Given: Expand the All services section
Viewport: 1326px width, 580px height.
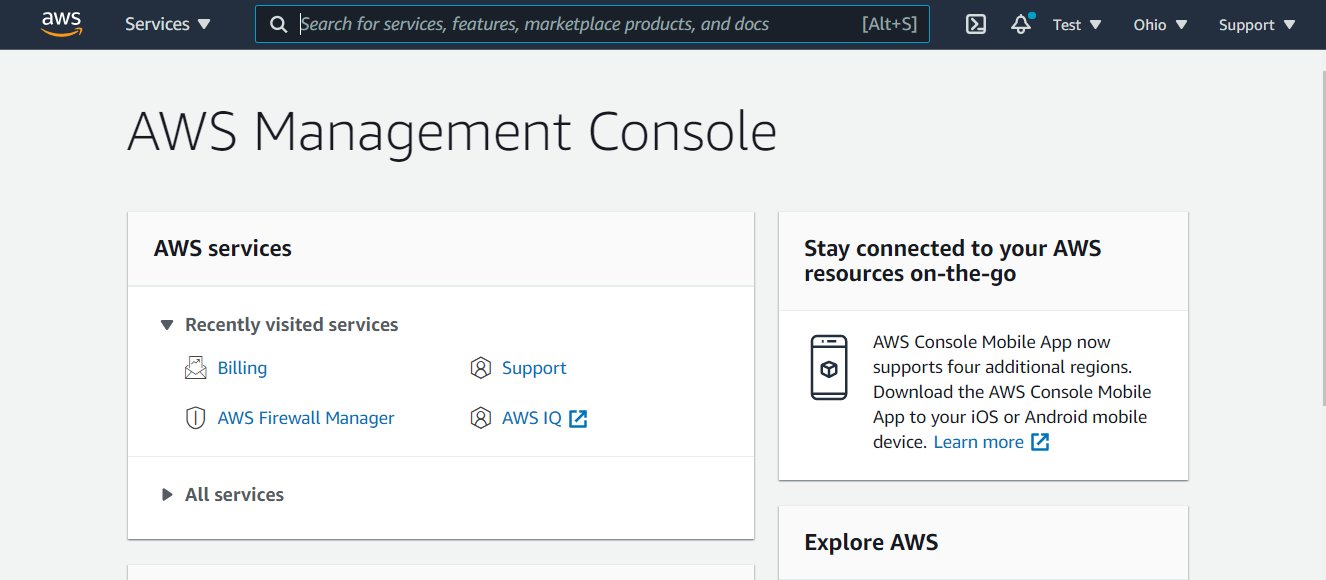Looking at the screenshot, I should click(167, 495).
